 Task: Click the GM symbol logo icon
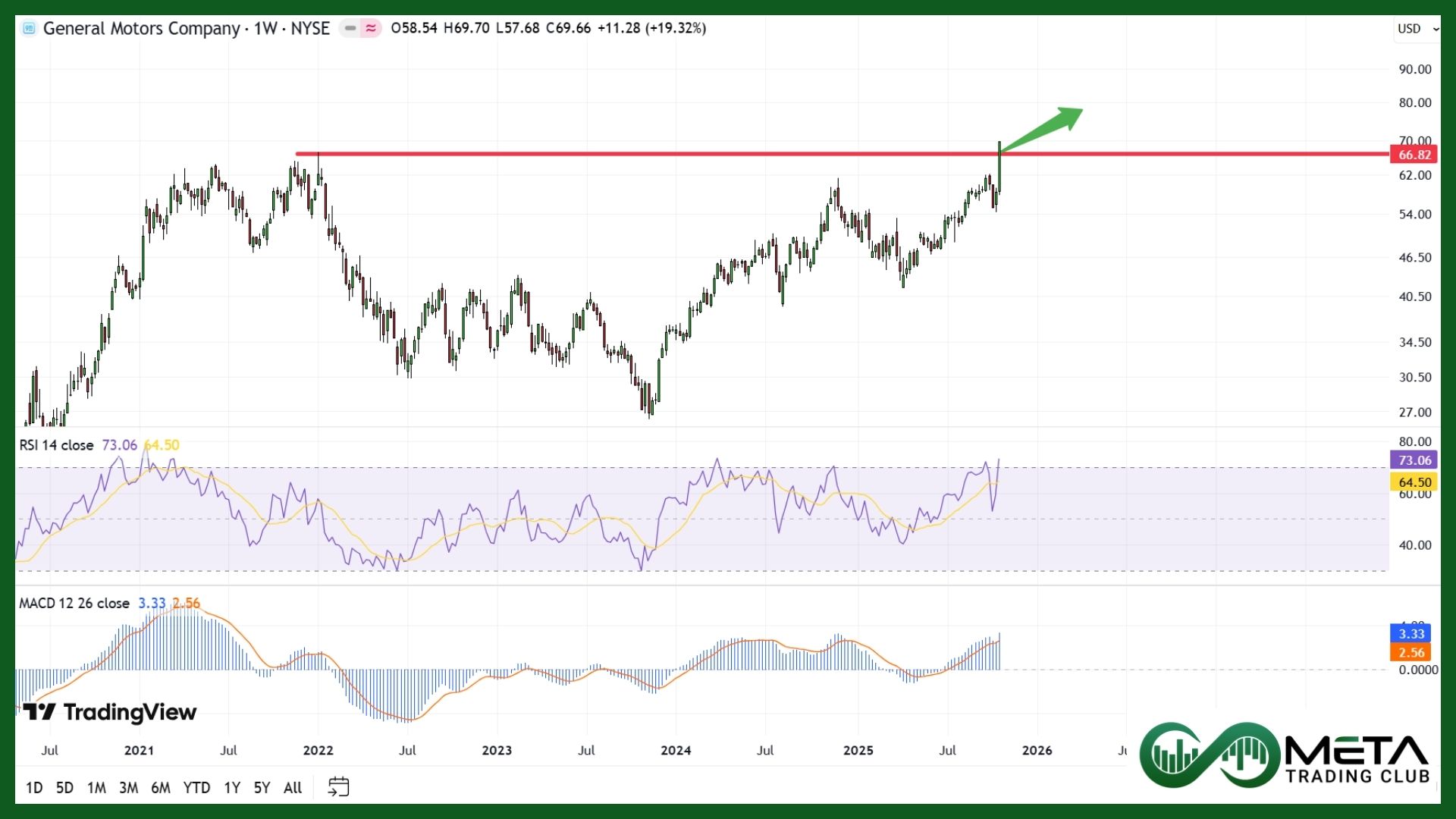point(29,29)
